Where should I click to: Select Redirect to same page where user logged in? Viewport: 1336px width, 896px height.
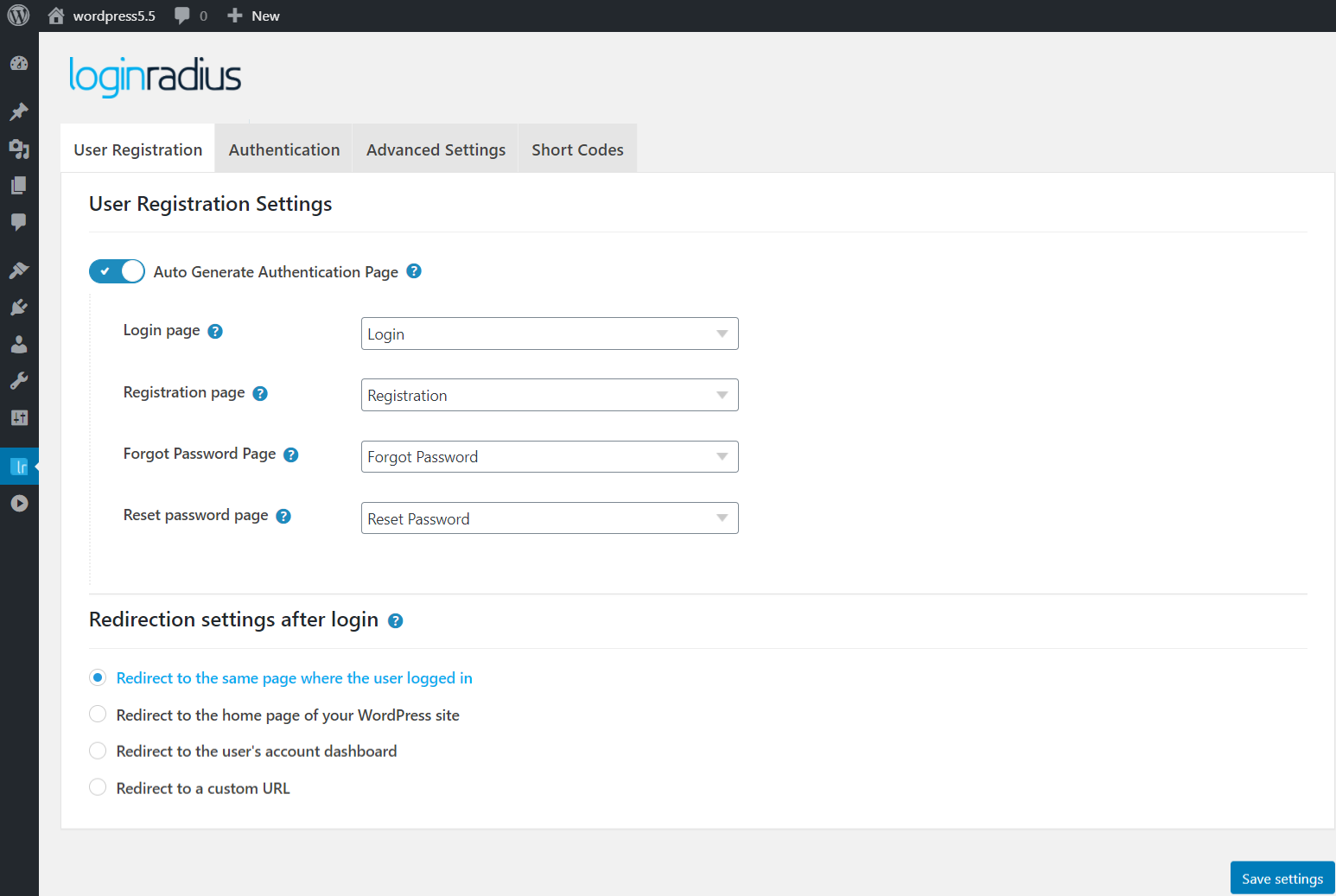(98, 677)
